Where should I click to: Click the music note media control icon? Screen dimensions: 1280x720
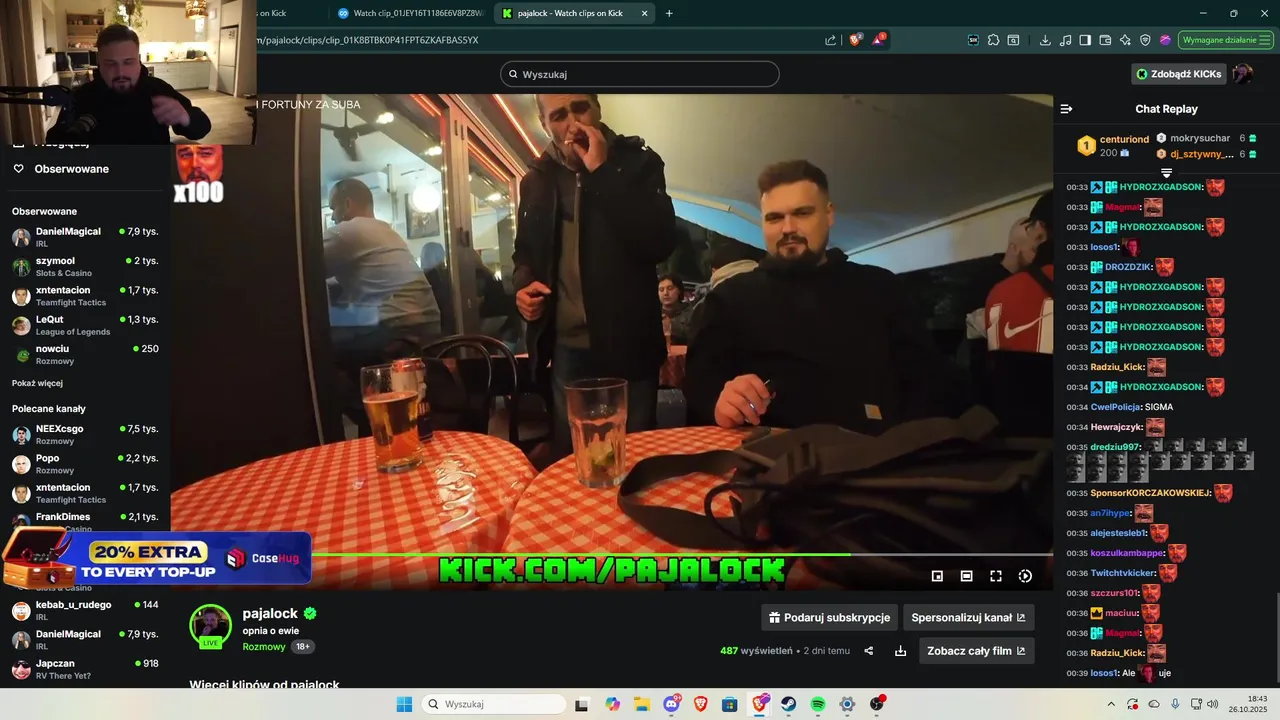coord(1065,40)
